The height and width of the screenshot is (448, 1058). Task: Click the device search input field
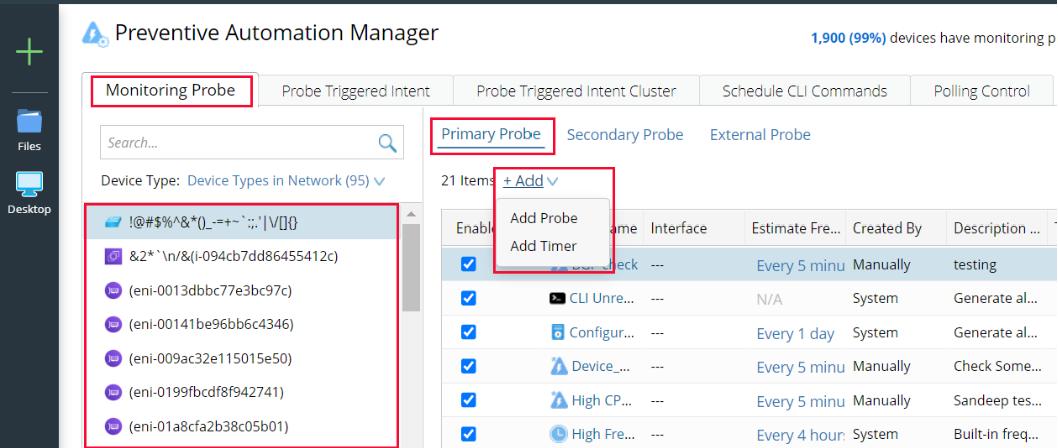coord(238,143)
